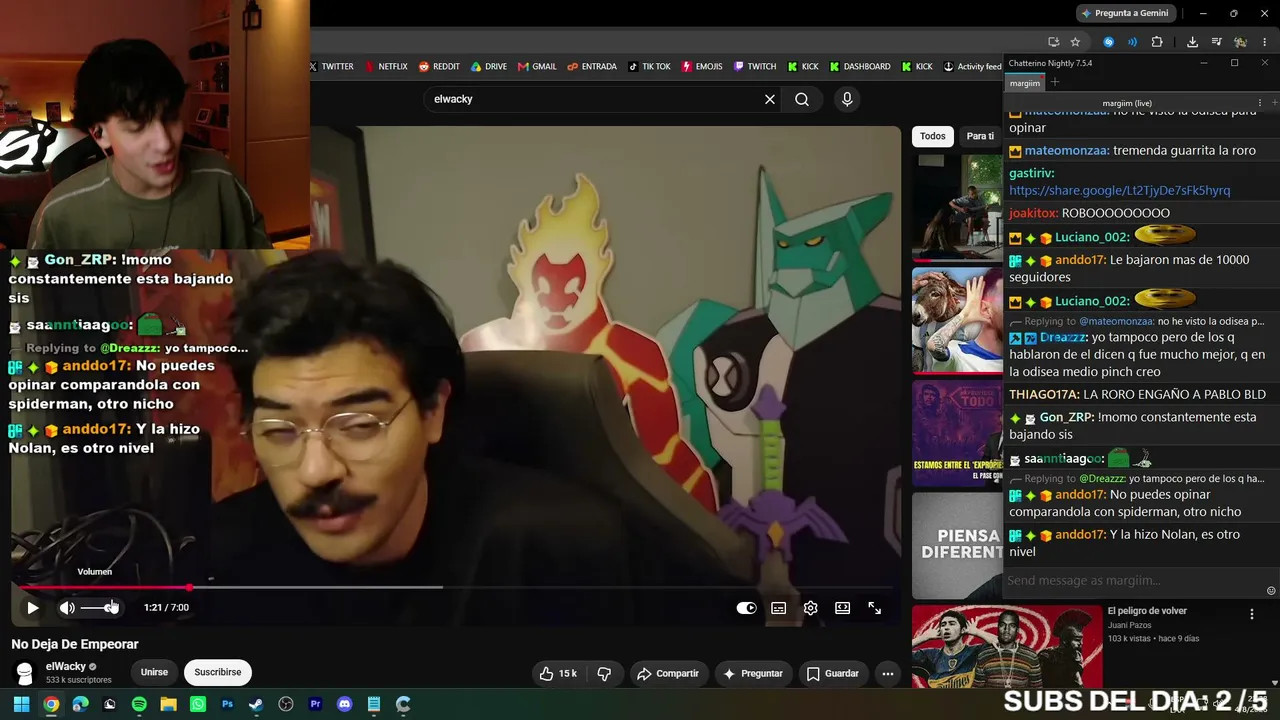Select the margiim tab in Chatterino
This screenshot has width=1280, height=720.
pyautogui.click(x=1024, y=83)
